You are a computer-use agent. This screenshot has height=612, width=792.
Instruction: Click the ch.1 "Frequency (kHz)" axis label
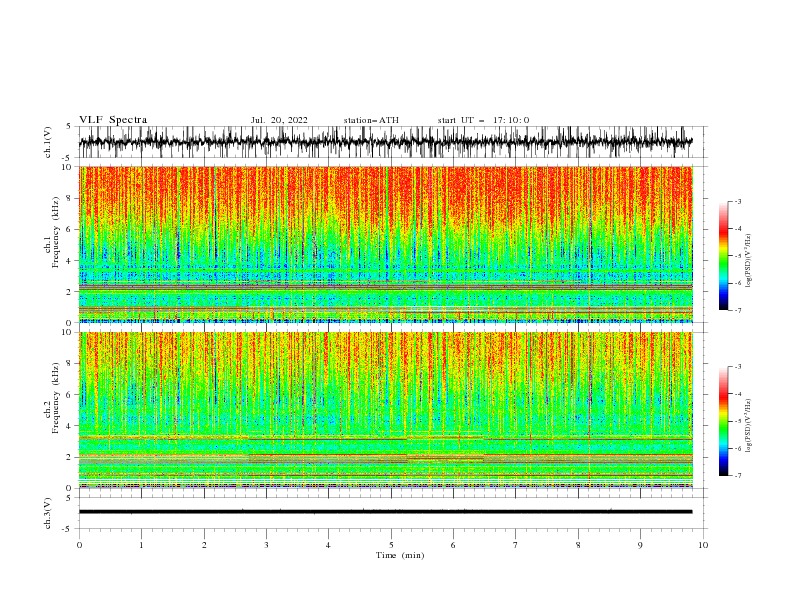[x=55, y=232]
